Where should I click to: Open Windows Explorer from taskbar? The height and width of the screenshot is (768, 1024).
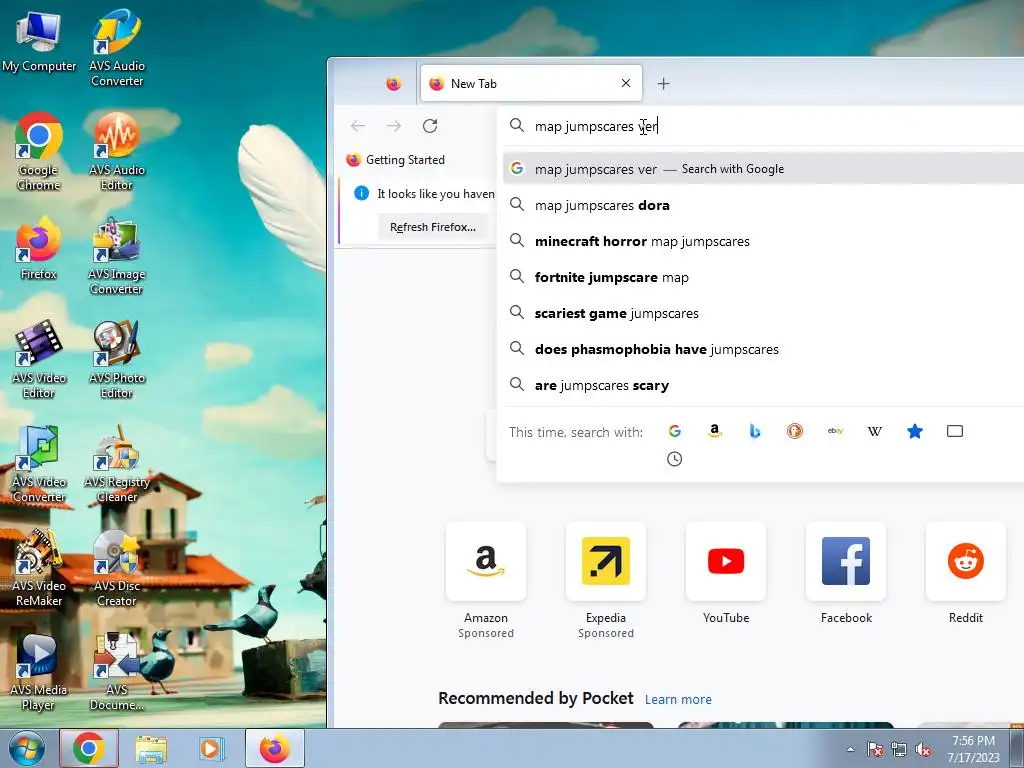coord(151,748)
